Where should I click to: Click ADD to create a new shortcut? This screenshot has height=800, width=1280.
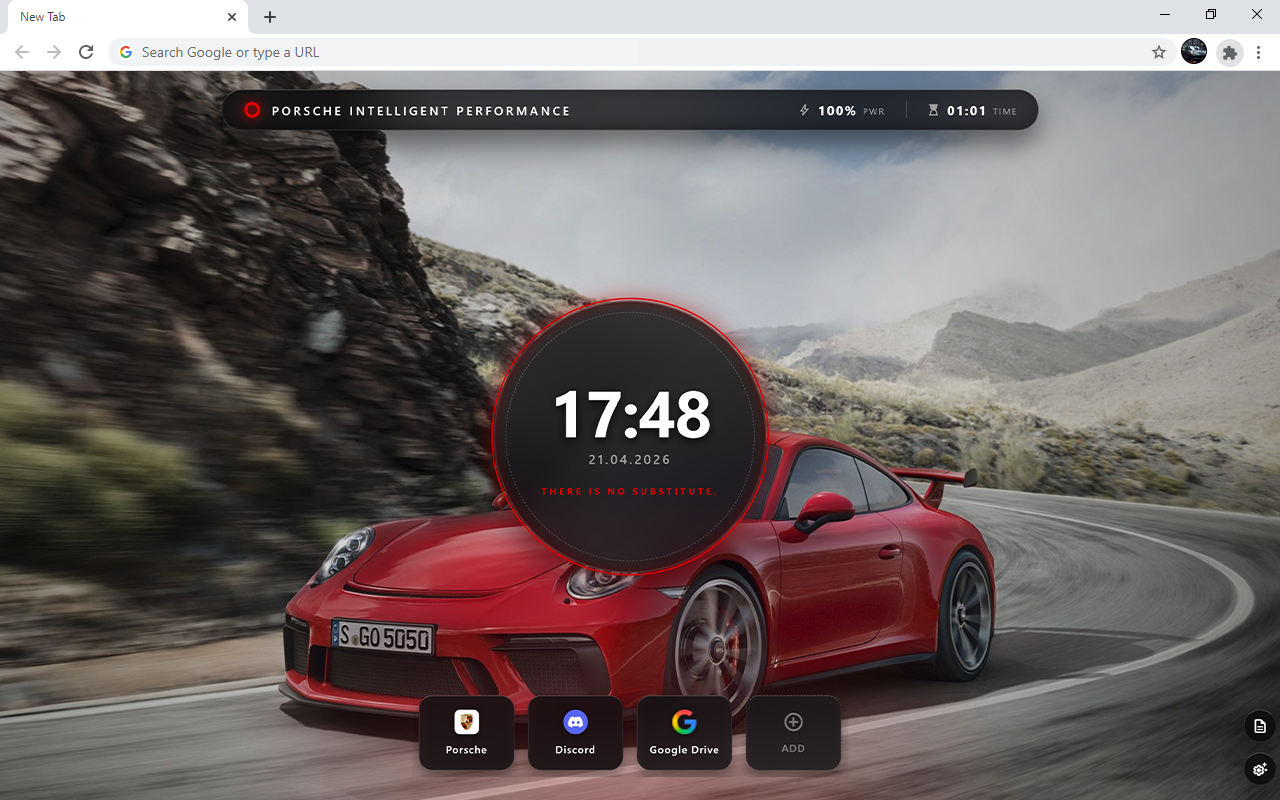tap(793, 733)
